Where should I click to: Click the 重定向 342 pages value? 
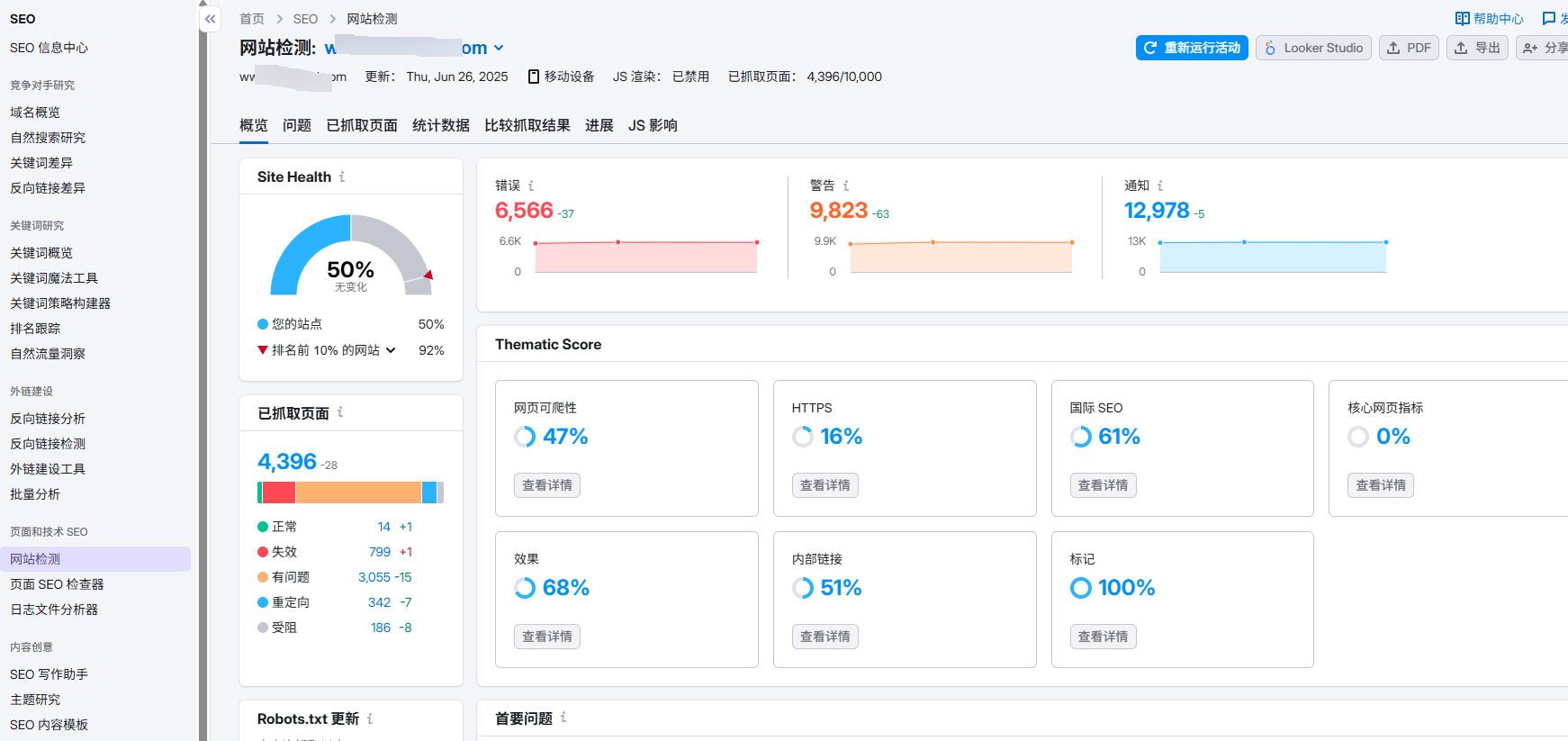380,602
